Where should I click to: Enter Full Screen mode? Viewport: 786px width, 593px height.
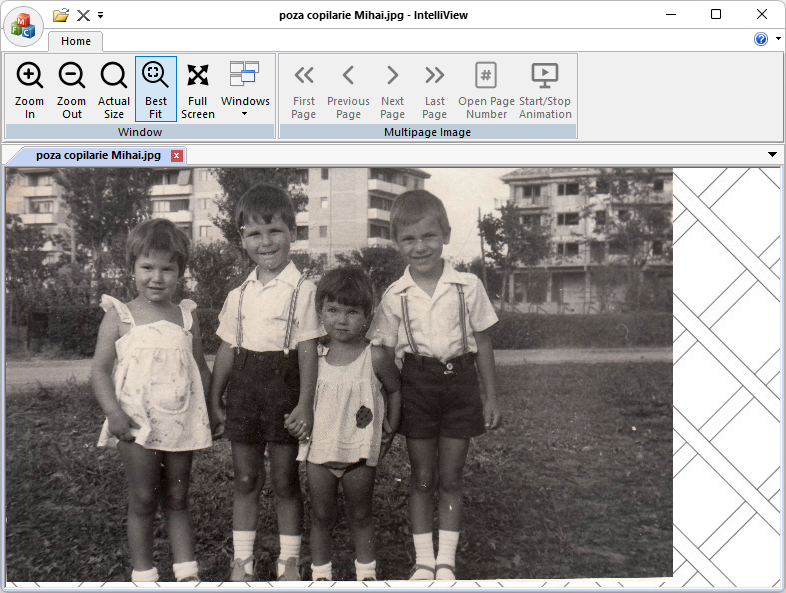click(x=198, y=90)
